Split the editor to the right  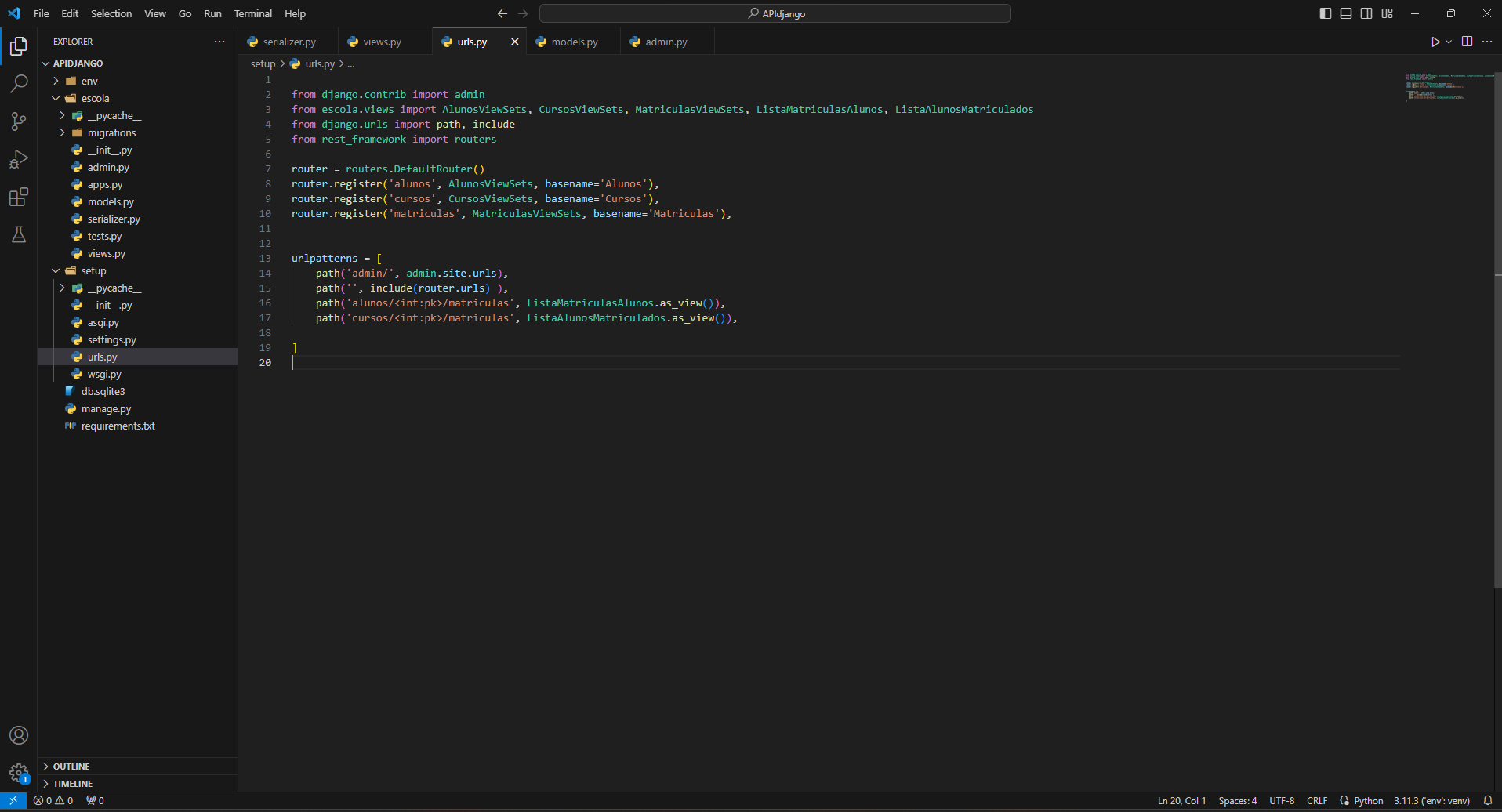coord(1467,42)
